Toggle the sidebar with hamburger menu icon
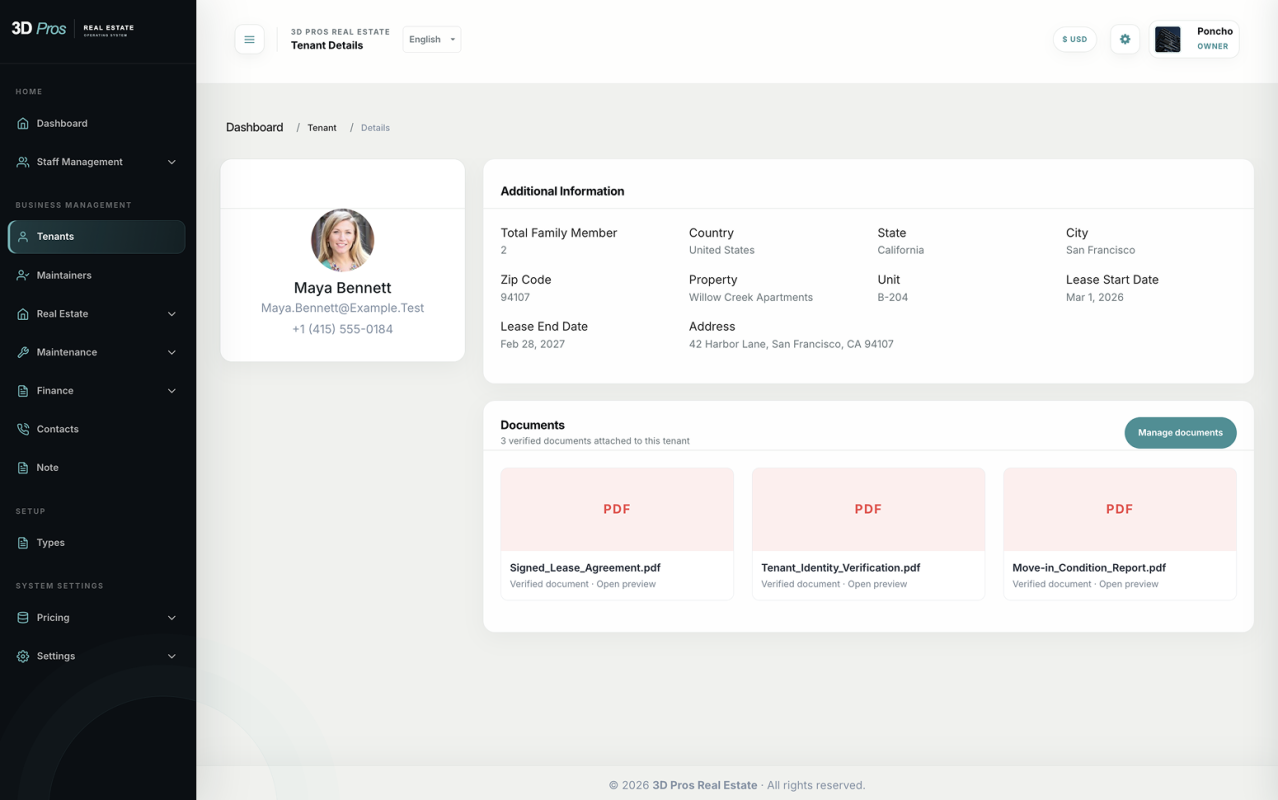Screen dimensions: 1278x800 point(250,40)
